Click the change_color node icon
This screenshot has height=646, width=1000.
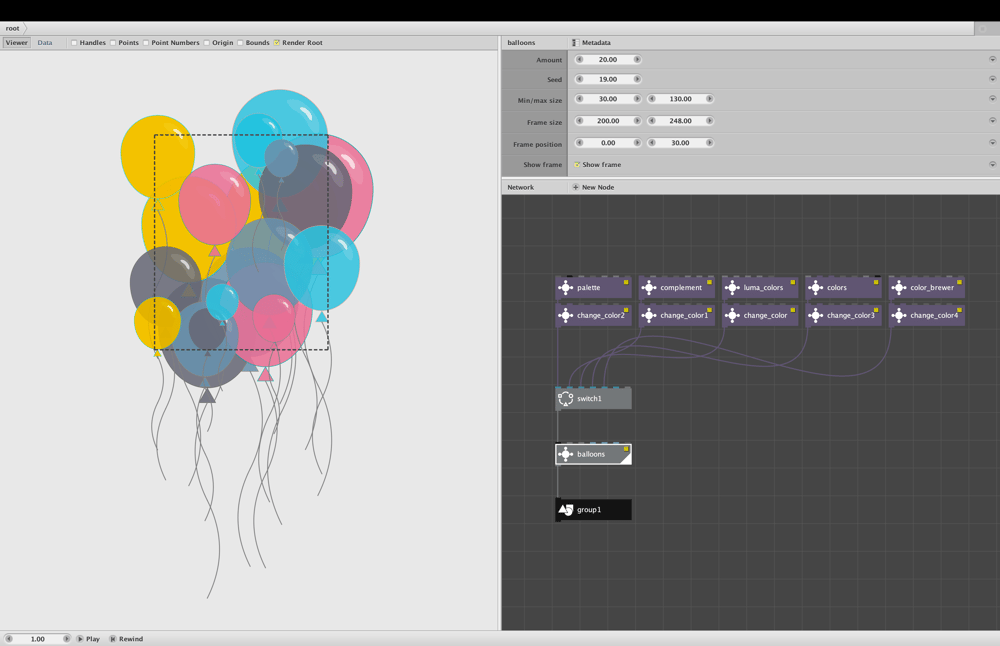732,315
